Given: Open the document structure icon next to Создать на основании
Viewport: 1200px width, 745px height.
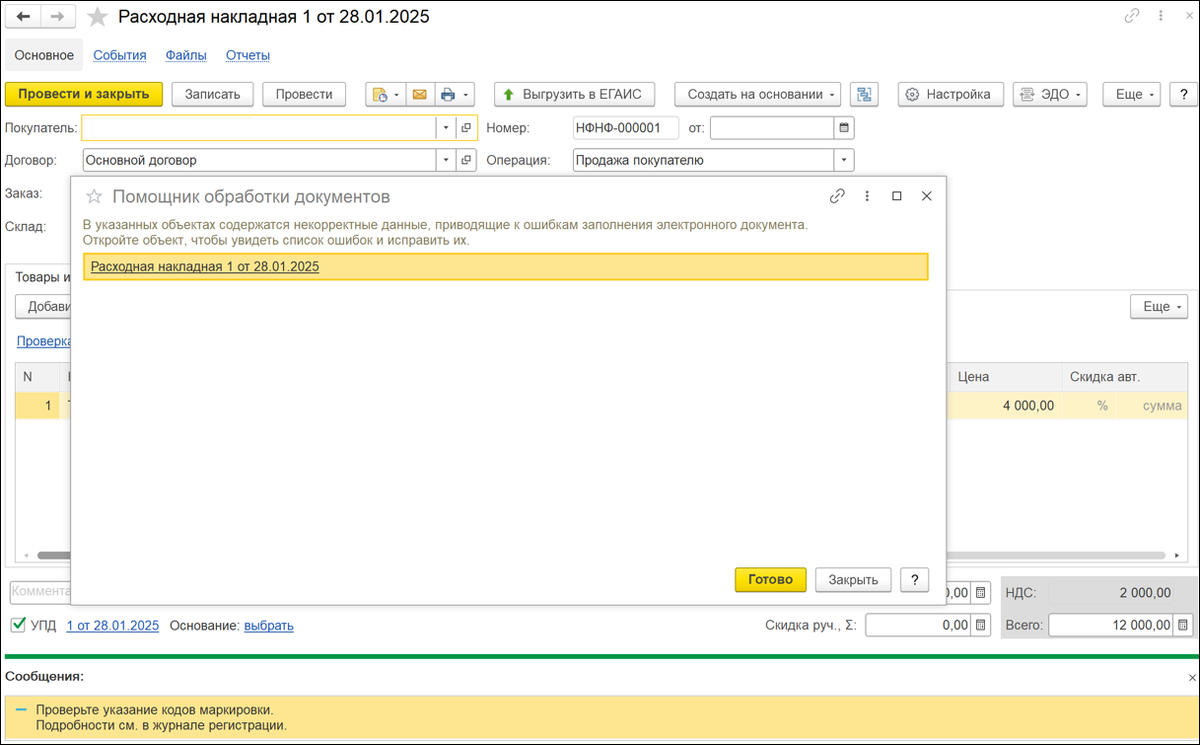Looking at the screenshot, I should pos(863,94).
